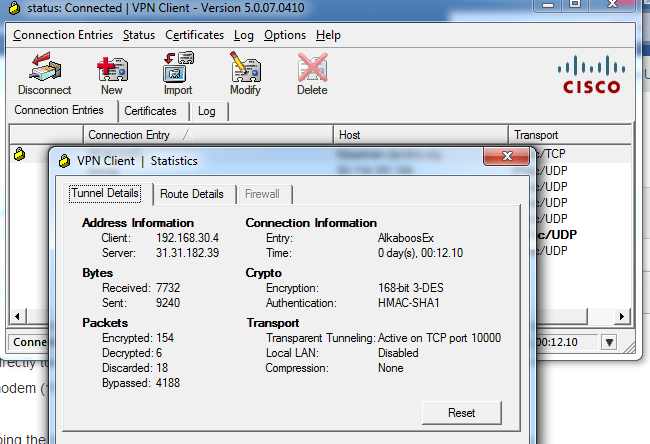Click the entry name AlkaboosEx
This screenshot has height=444, width=650.
click(405, 238)
